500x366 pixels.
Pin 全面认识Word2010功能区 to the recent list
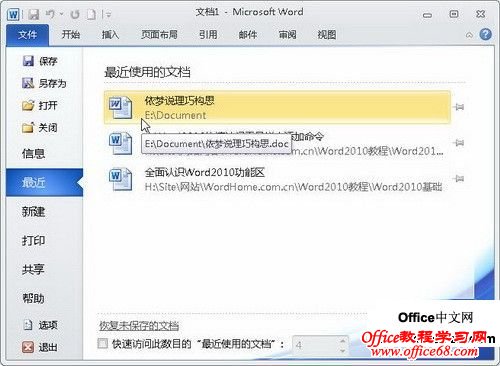point(459,178)
